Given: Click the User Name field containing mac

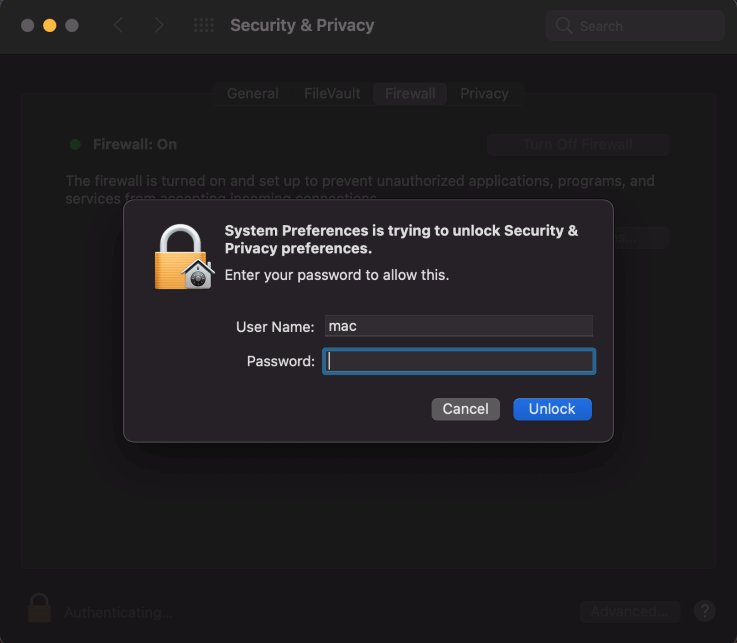Looking at the screenshot, I should coord(459,326).
